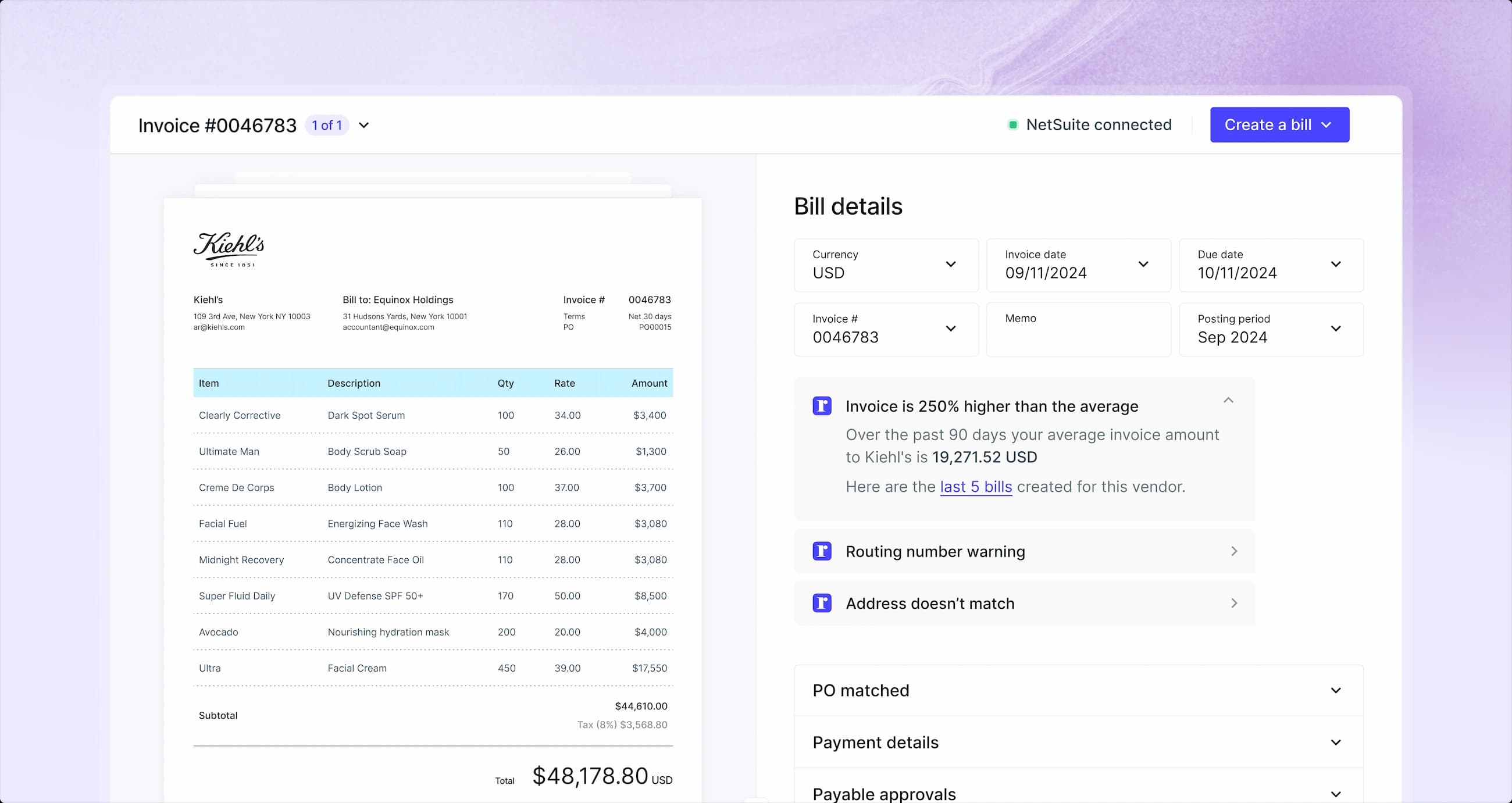1512x803 pixels.
Task: Select the Super Fluid Daily item
Action: pyautogui.click(x=237, y=596)
